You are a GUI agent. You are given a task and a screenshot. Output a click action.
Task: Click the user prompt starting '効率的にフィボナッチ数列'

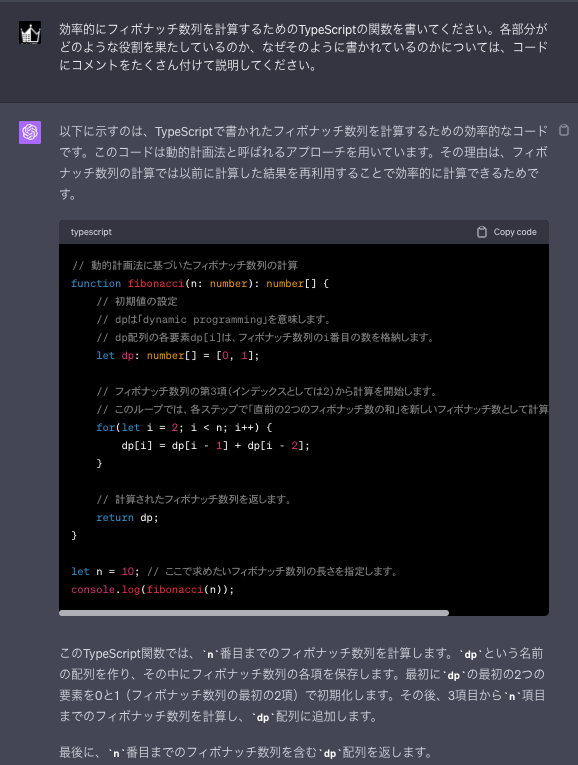[x=303, y=47]
